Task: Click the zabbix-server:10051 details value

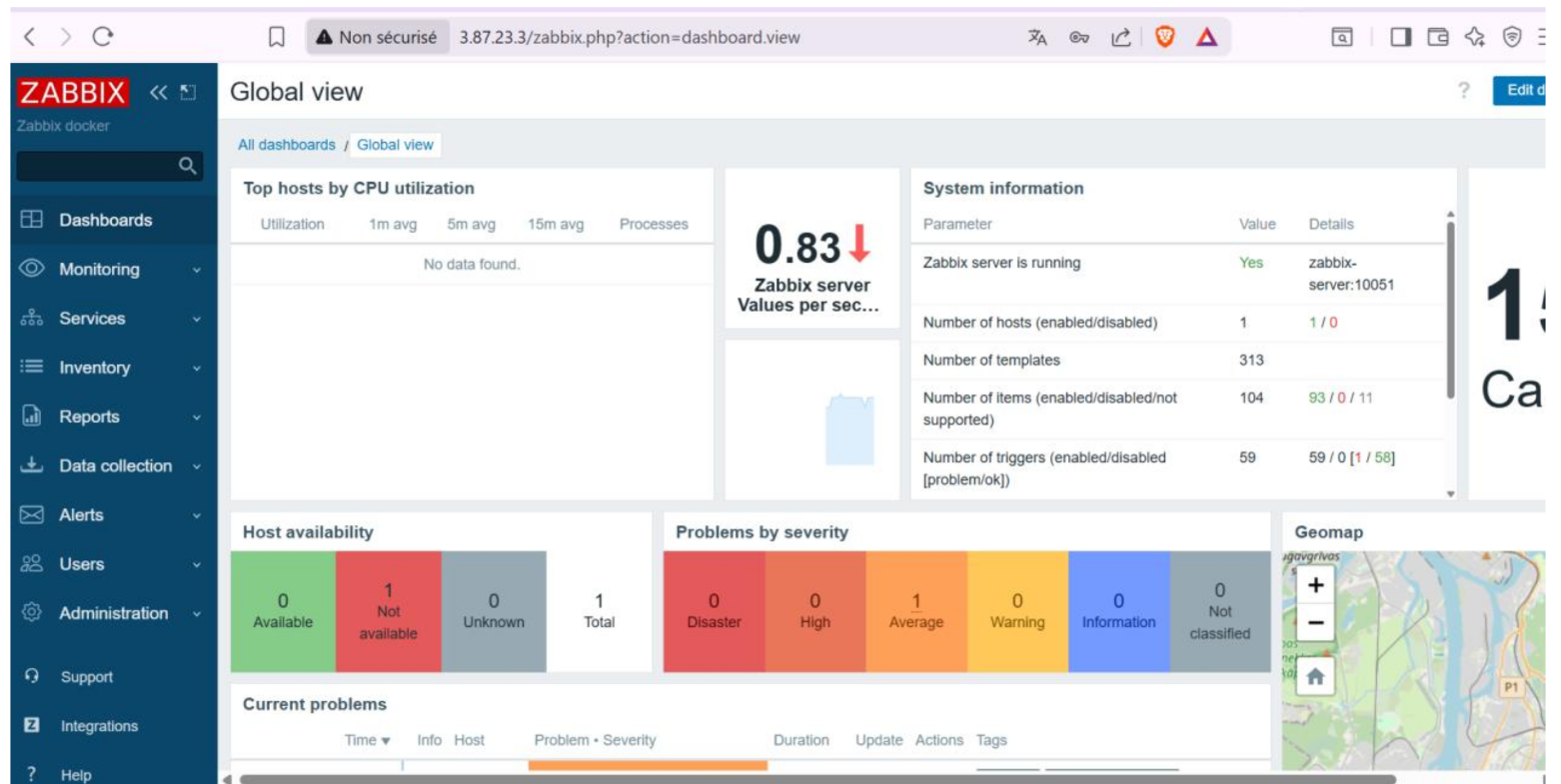Action: coord(1351,274)
